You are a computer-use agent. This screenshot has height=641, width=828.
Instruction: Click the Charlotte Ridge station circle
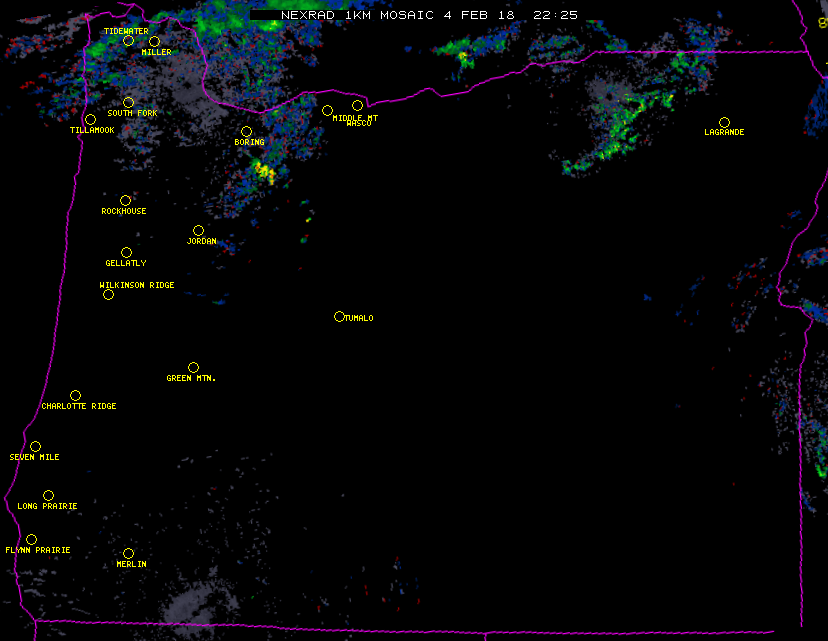75,395
